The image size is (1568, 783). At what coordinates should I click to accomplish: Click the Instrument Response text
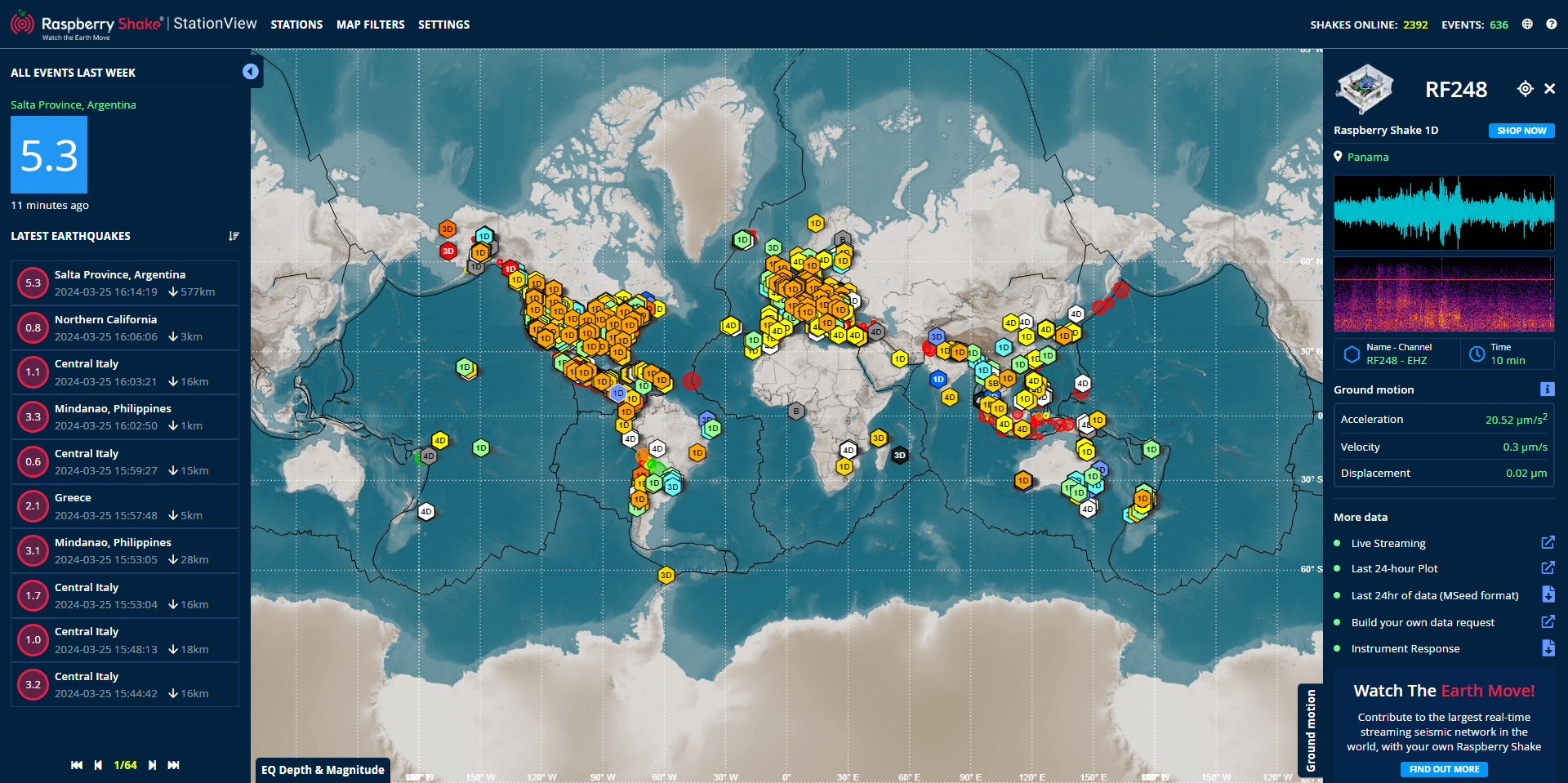click(1405, 649)
